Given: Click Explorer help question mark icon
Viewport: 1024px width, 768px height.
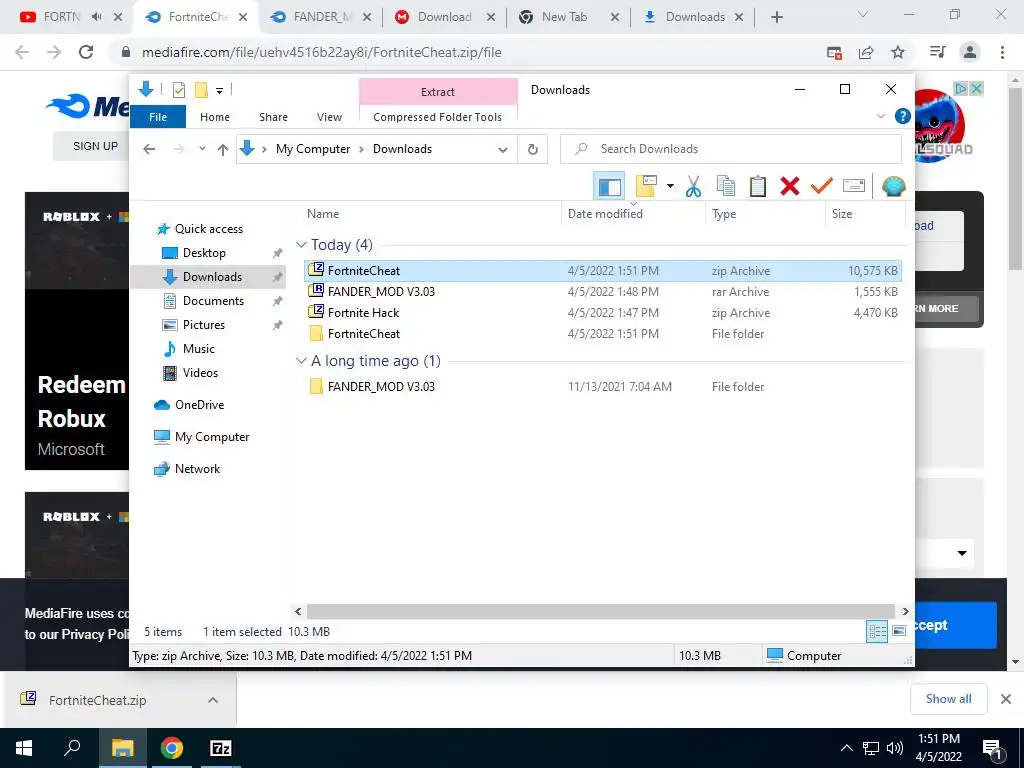Looking at the screenshot, I should [x=903, y=116].
